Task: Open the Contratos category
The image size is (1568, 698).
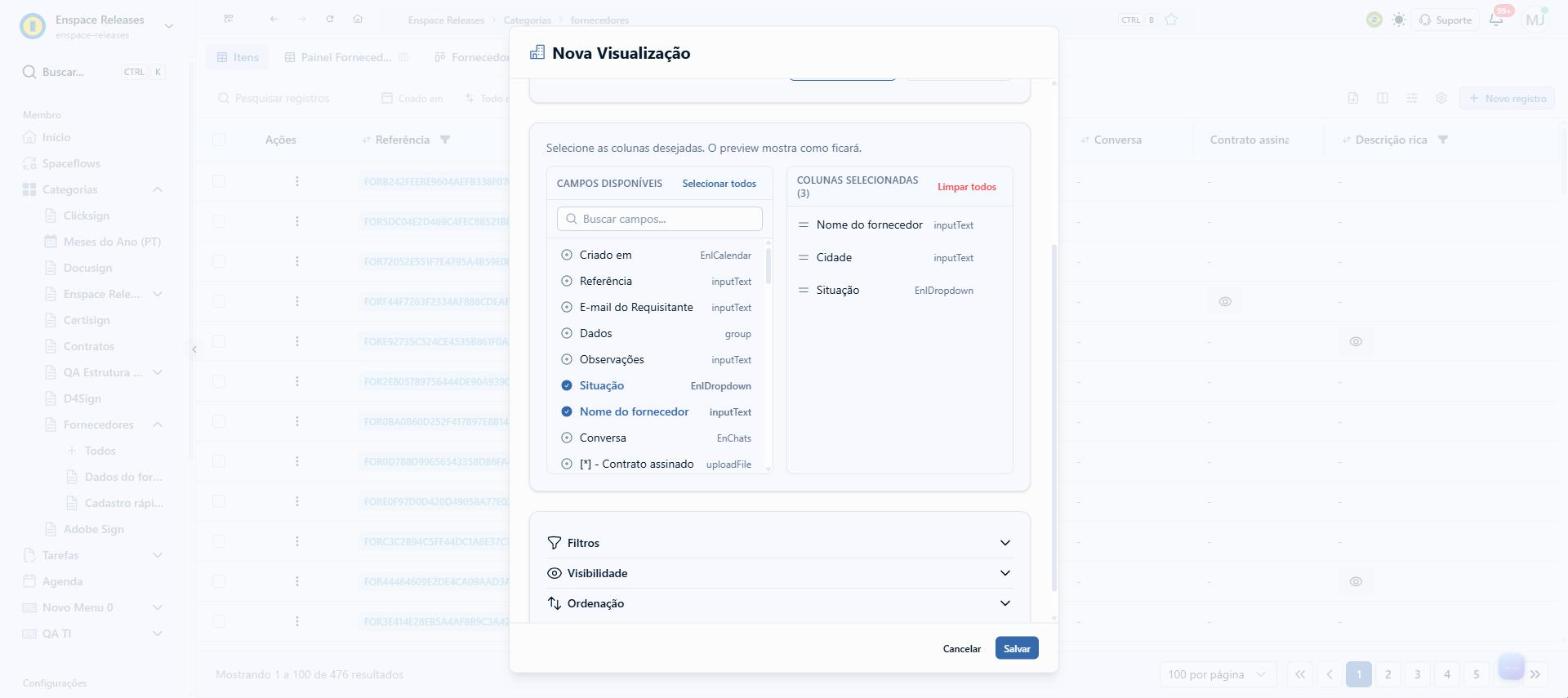Action: [88, 346]
